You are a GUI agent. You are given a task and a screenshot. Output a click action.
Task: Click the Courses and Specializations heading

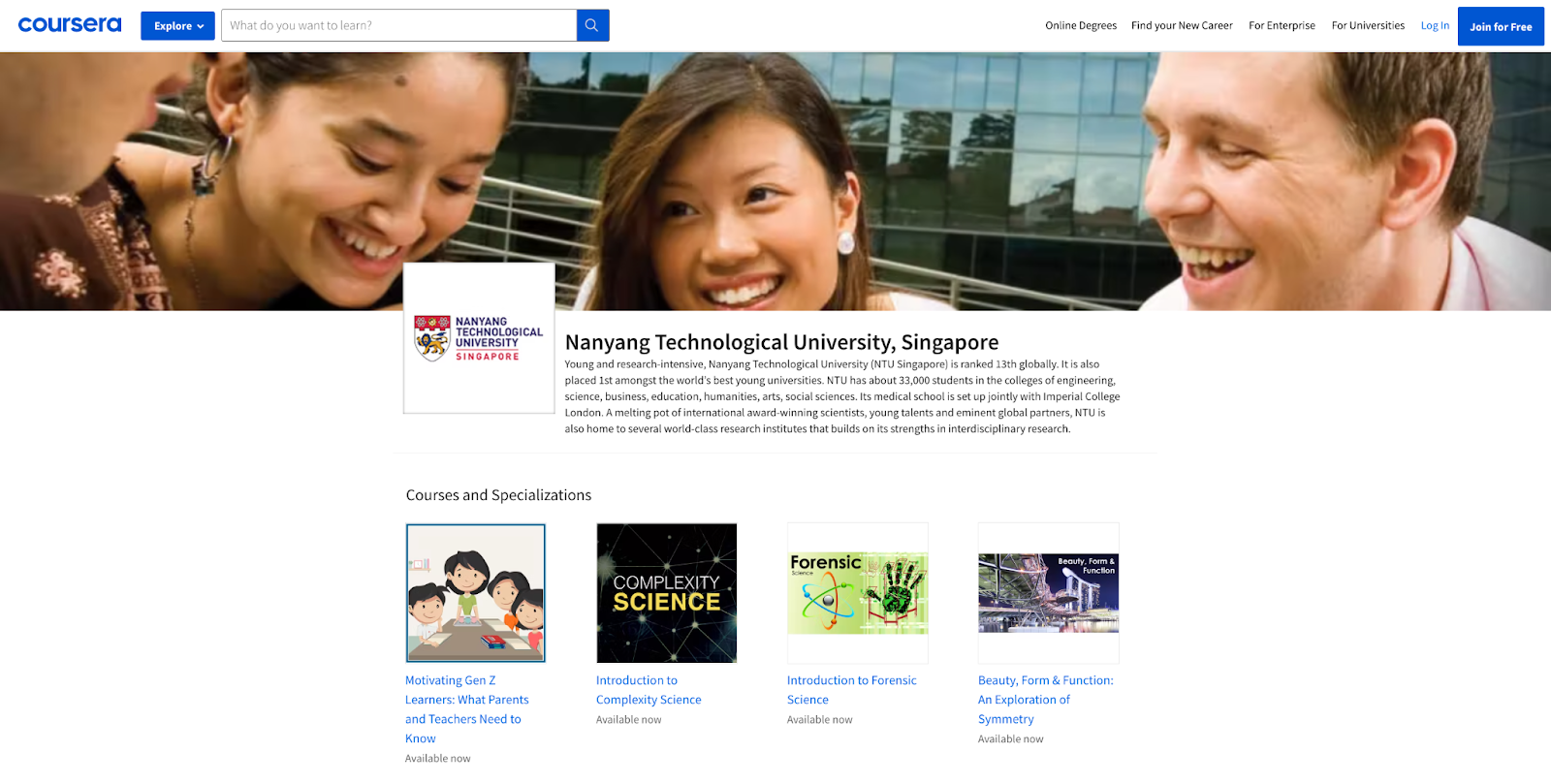(x=498, y=495)
